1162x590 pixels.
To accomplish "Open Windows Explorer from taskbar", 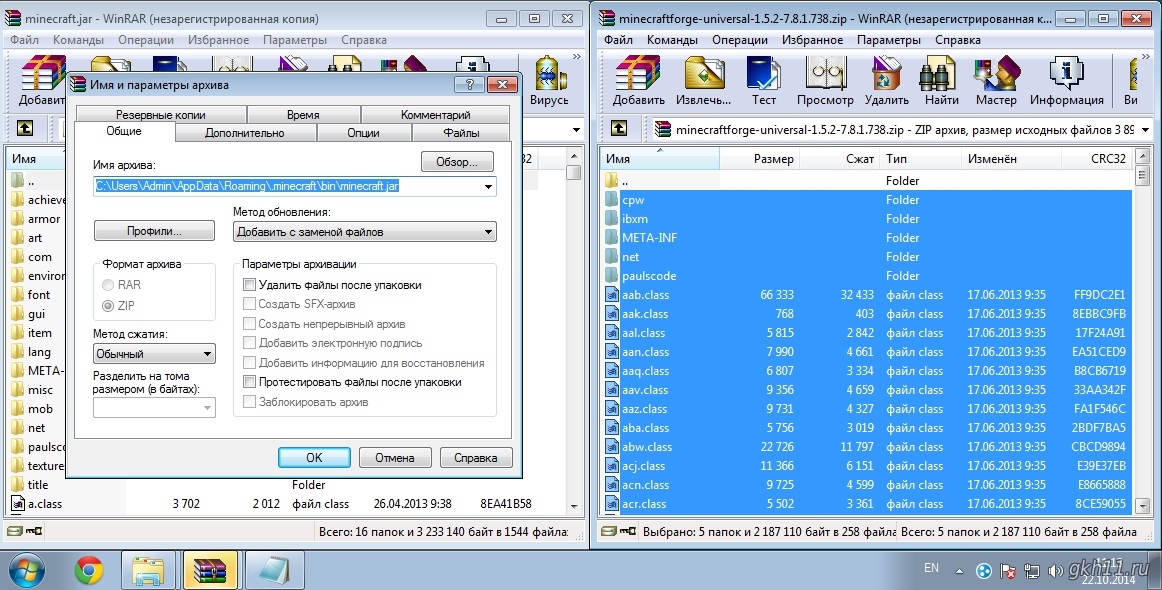I will point(148,571).
